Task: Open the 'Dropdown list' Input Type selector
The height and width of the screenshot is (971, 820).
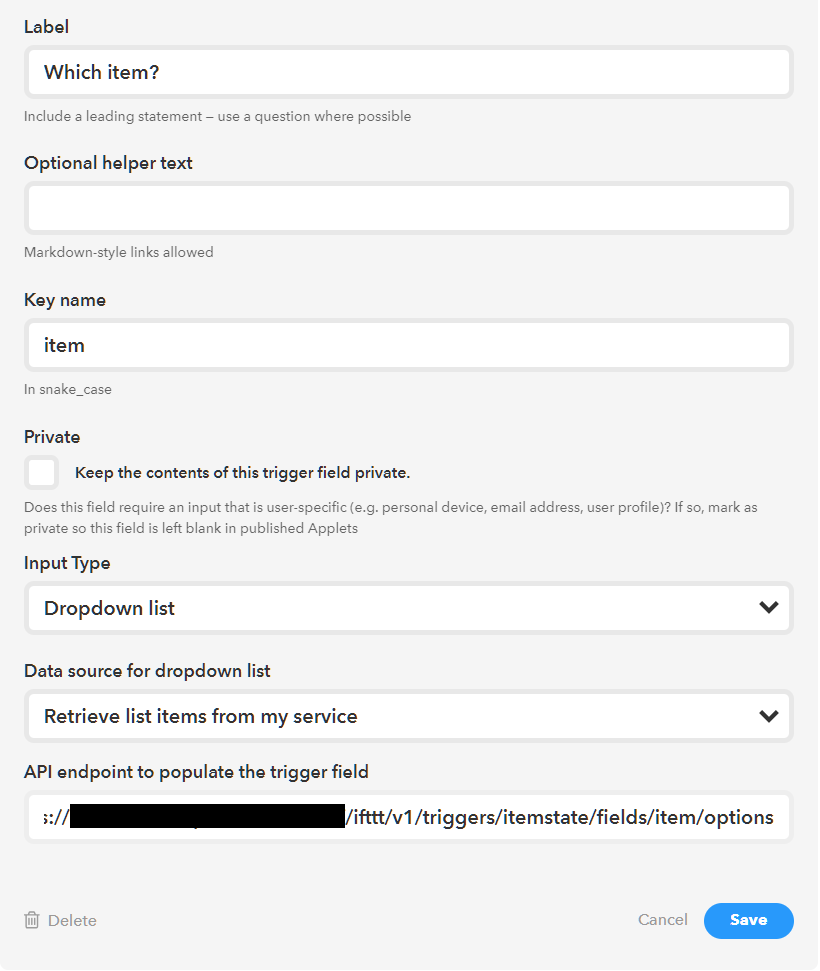Action: point(400,608)
